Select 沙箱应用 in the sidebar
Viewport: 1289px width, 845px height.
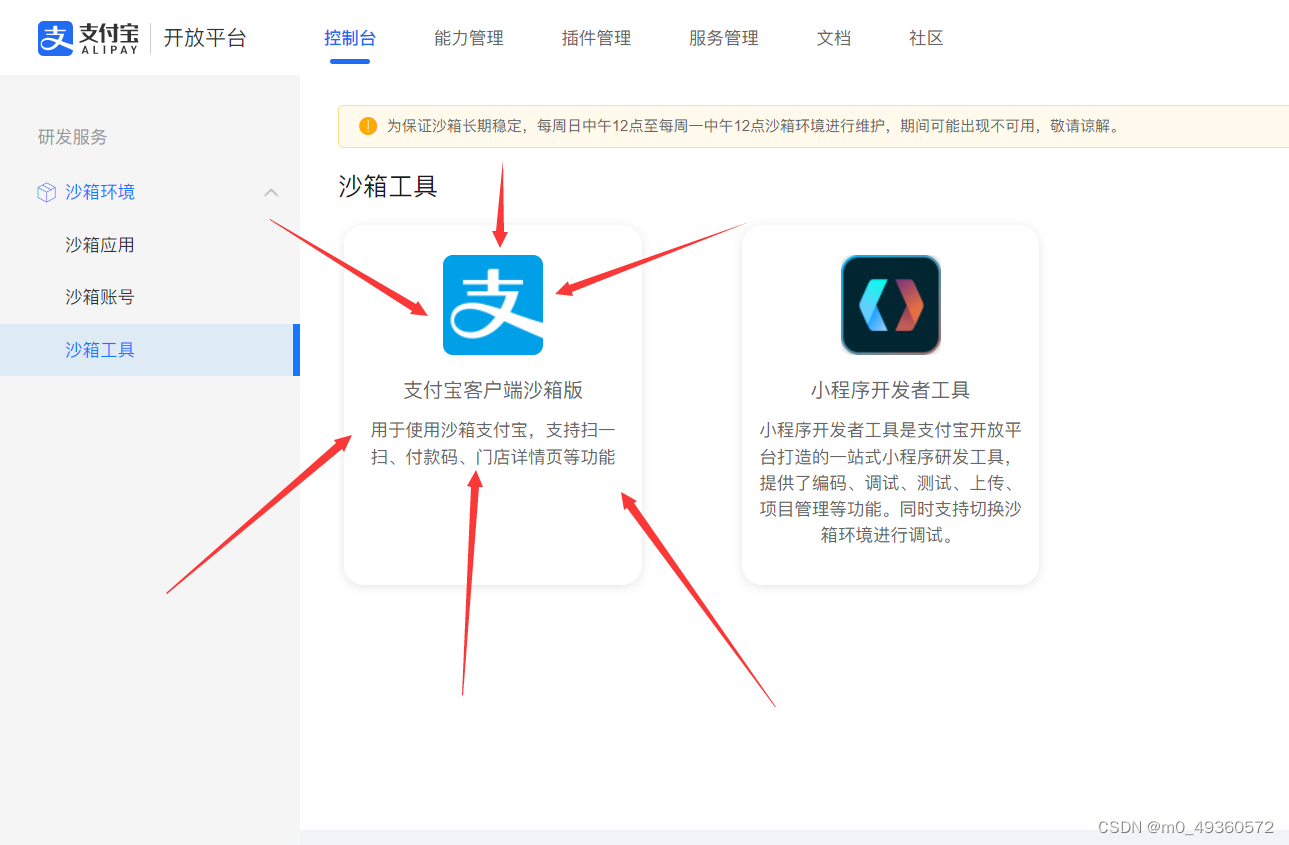tap(100, 245)
